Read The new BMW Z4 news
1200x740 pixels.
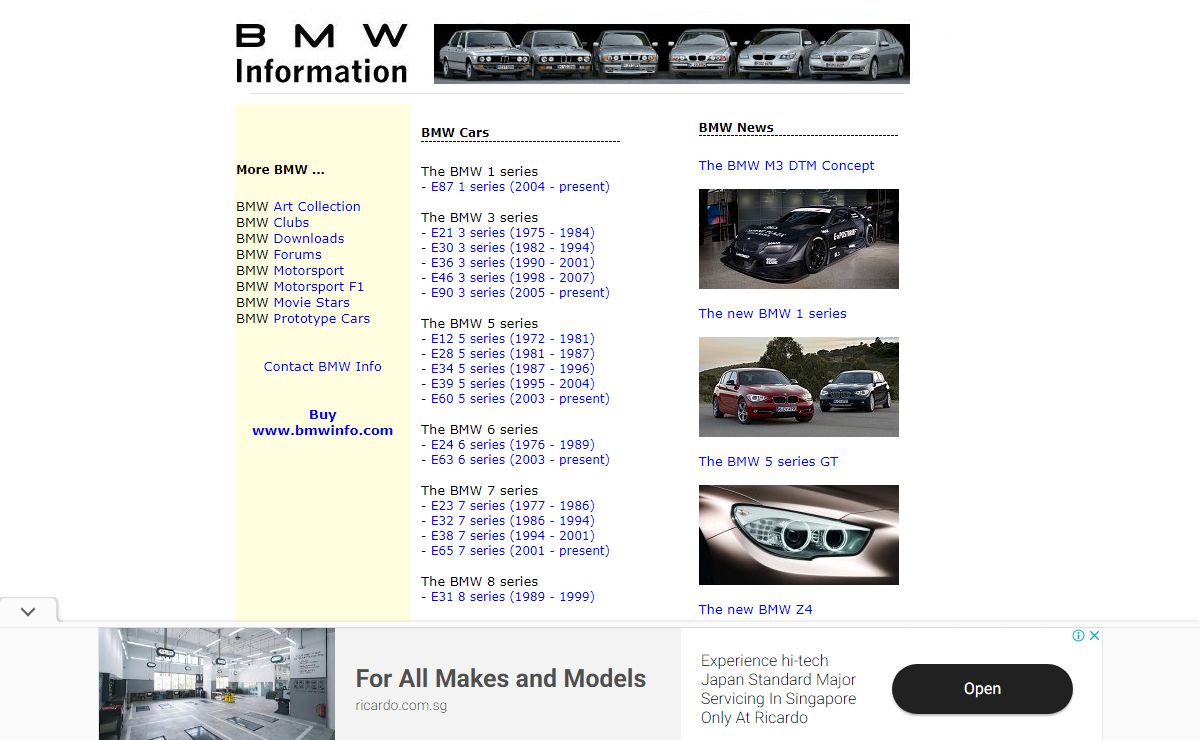click(755, 610)
